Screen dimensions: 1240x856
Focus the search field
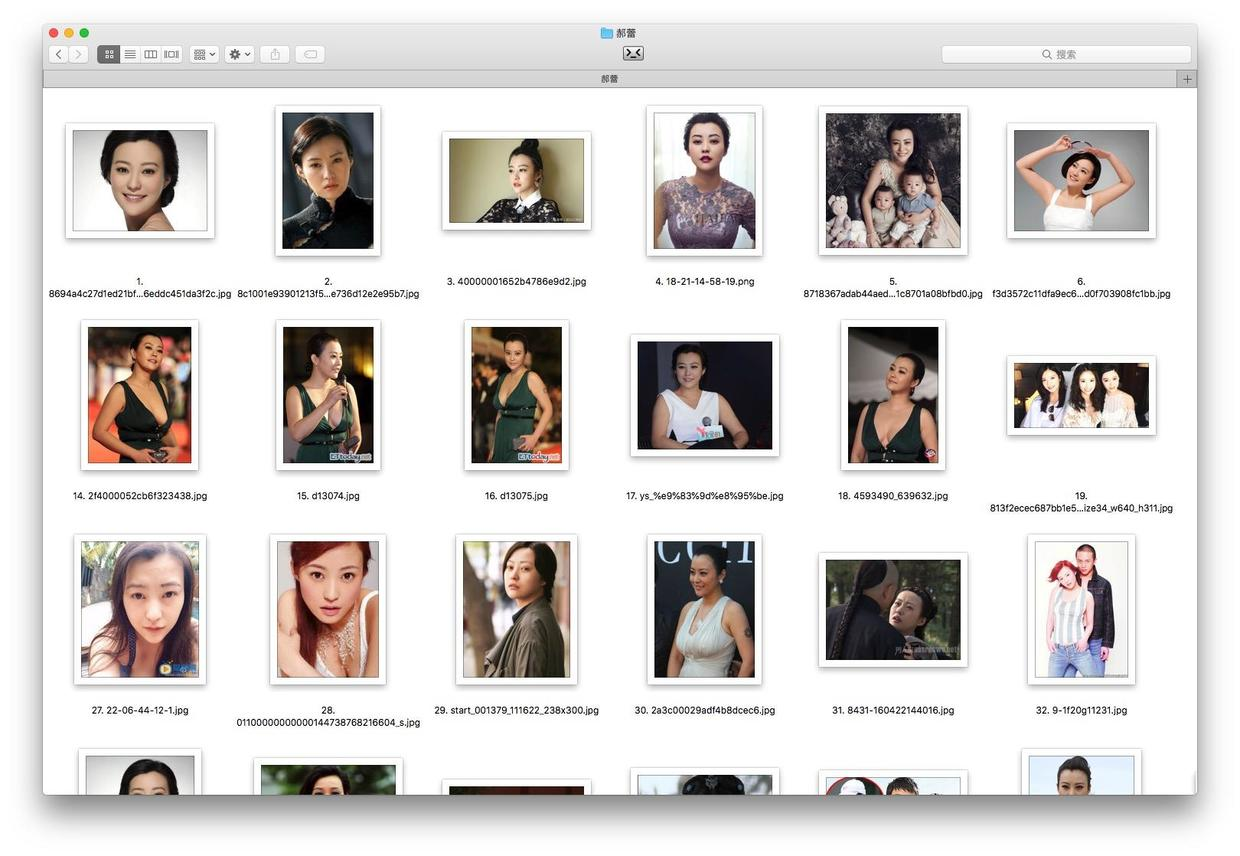(1066, 54)
